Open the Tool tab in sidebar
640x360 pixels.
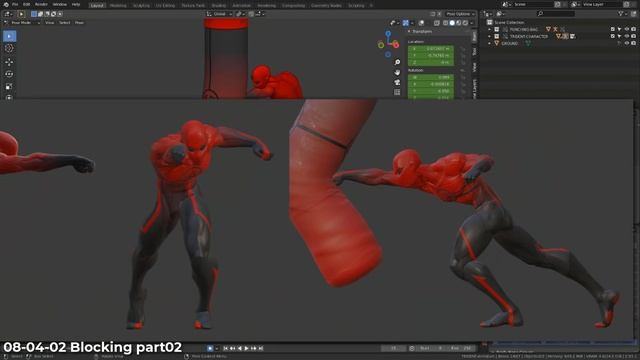[474, 51]
